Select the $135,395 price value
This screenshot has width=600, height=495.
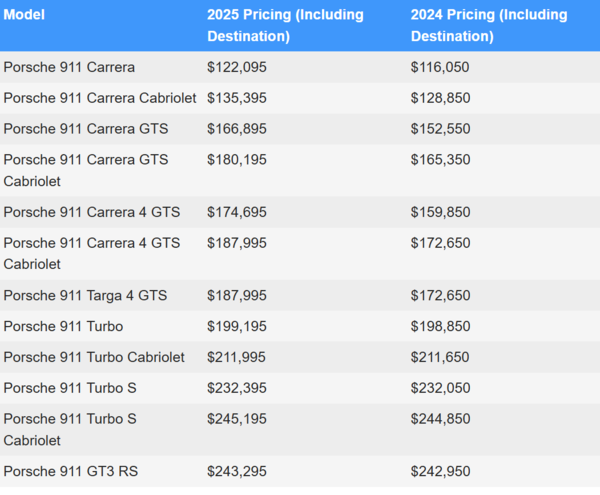pos(237,98)
